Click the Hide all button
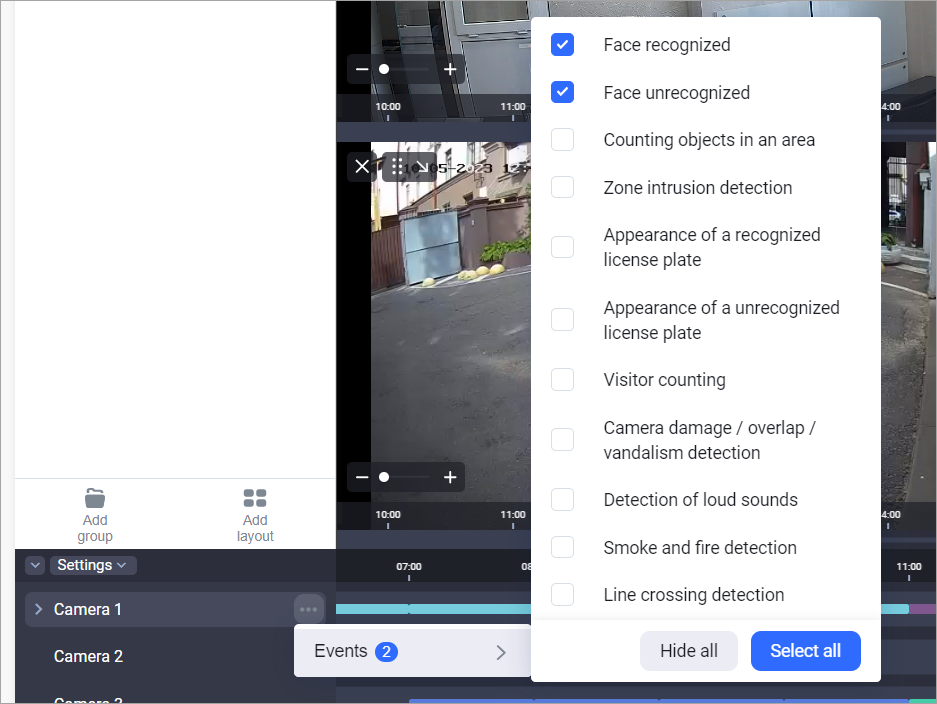The height and width of the screenshot is (704, 937). point(688,651)
